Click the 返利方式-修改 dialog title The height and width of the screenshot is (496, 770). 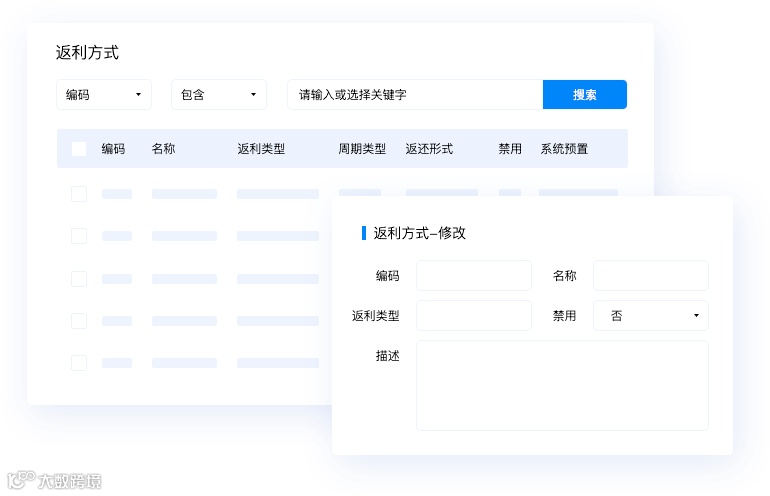[x=419, y=233]
